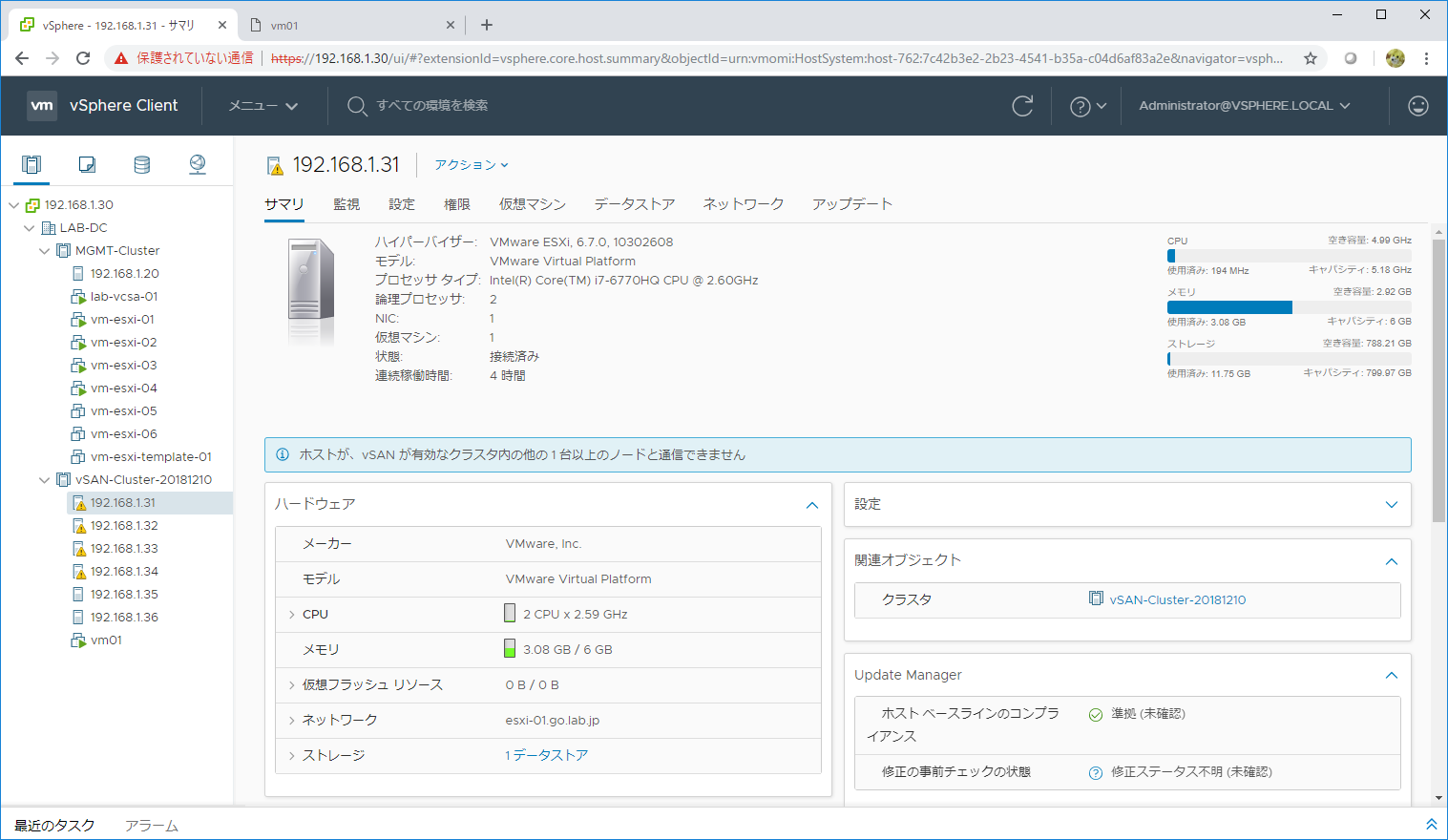The image size is (1448, 840).
Task: Open the アラーム bottom tab
Action: [152, 826]
